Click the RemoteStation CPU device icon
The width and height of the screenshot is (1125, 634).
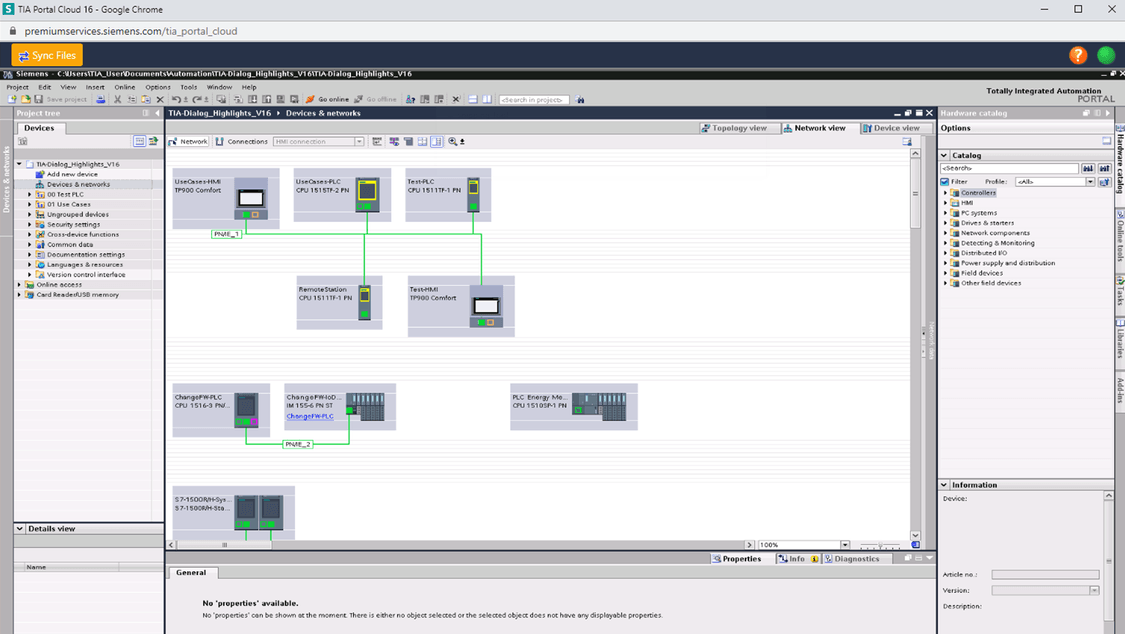(364, 303)
